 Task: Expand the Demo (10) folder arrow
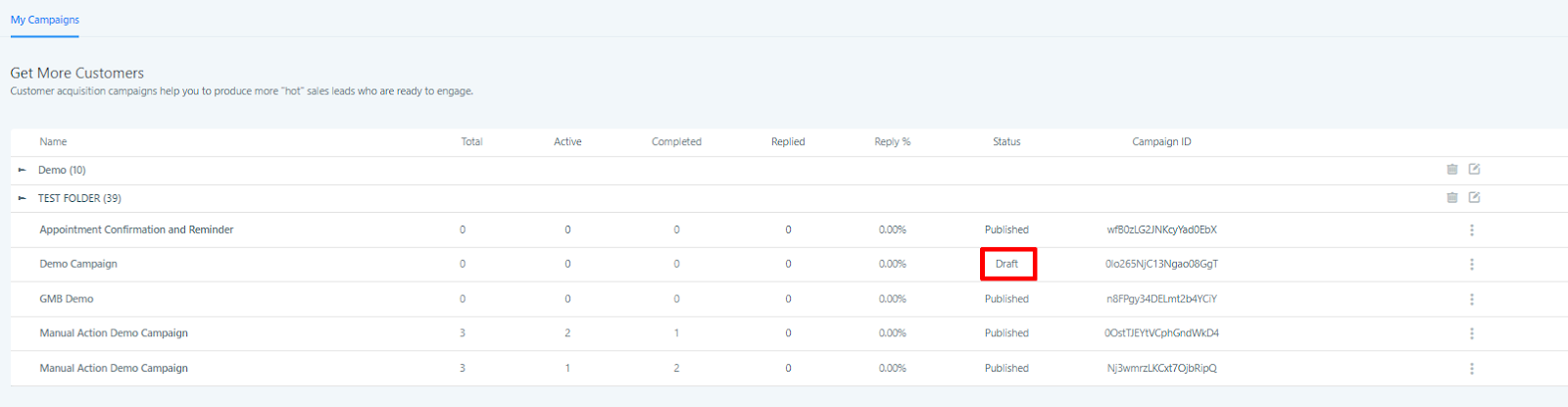click(x=22, y=170)
